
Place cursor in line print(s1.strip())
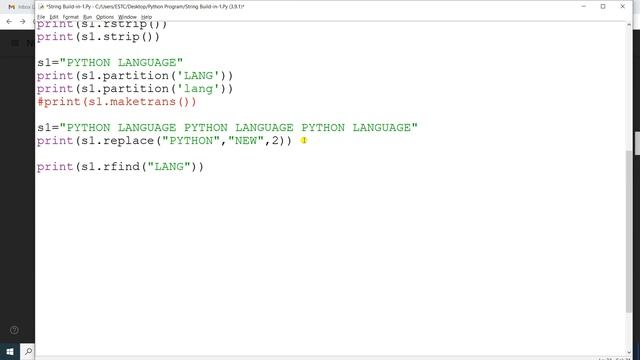click(98, 37)
